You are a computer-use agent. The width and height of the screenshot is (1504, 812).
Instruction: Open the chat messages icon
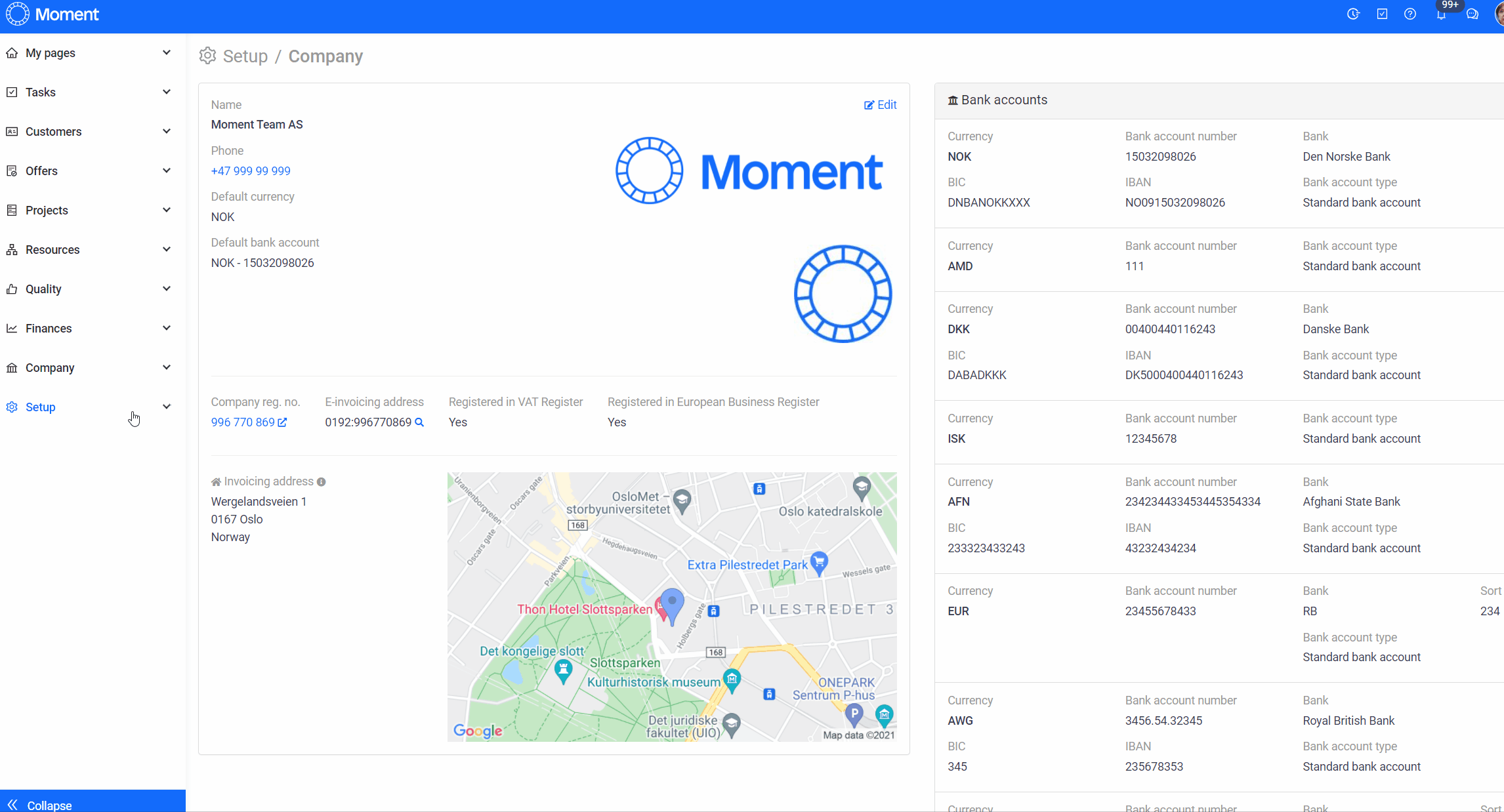(1473, 14)
